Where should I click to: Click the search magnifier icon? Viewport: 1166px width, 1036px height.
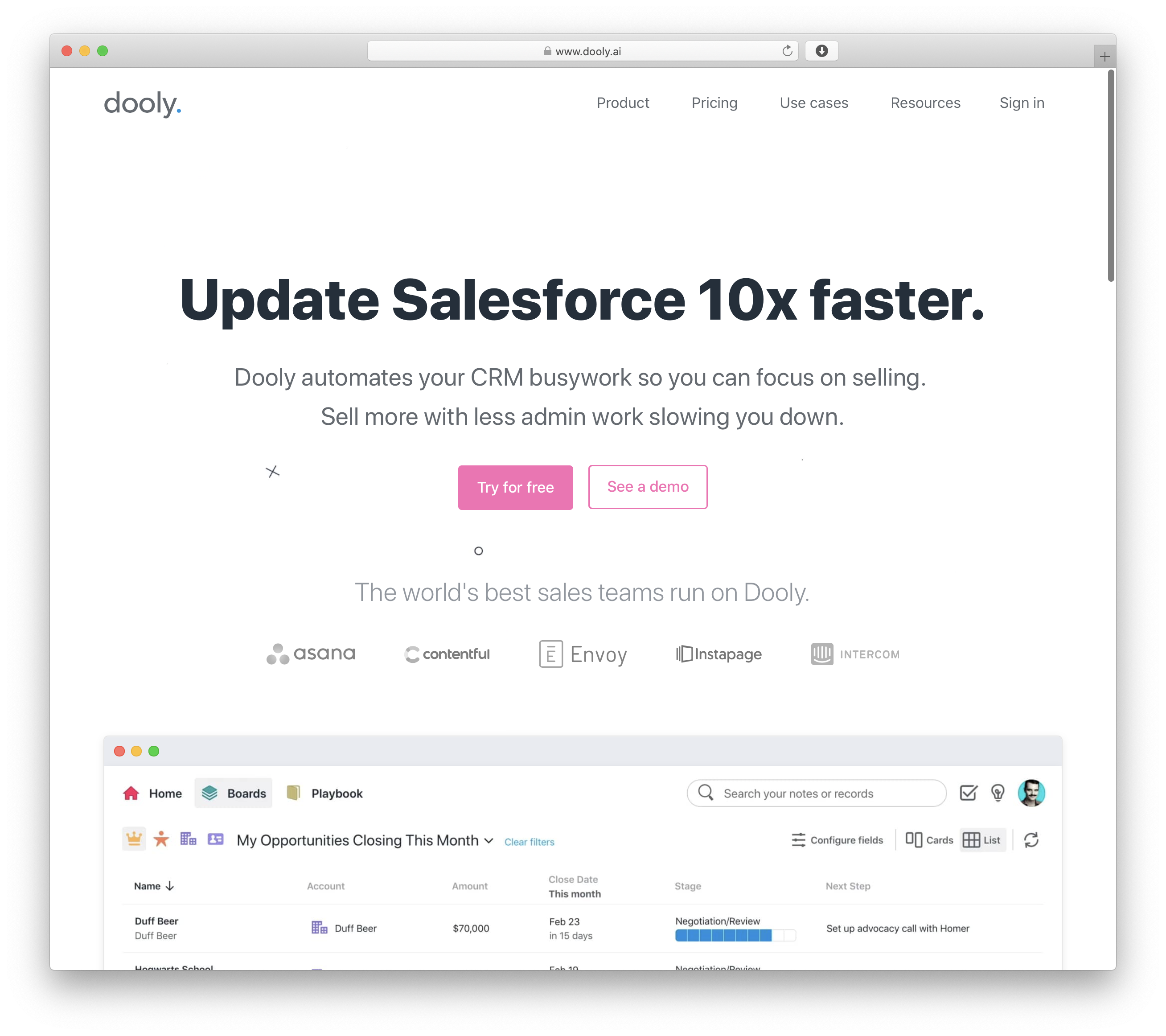(x=706, y=793)
